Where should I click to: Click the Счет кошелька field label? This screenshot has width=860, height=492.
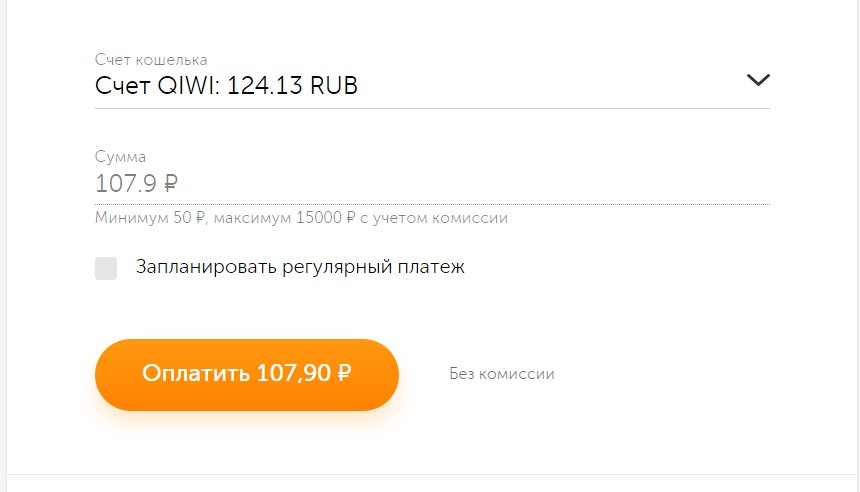click(x=151, y=59)
